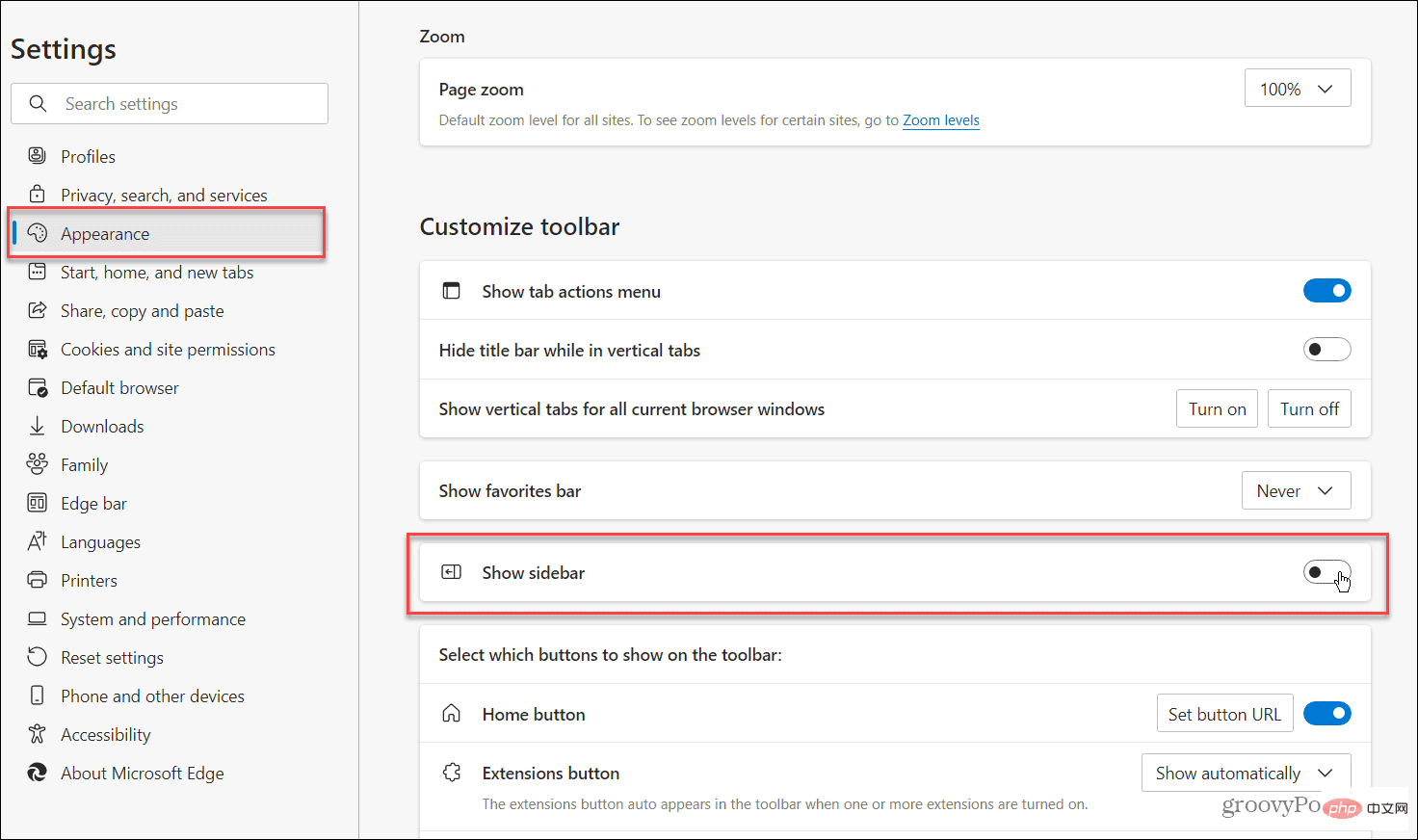This screenshot has height=840, width=1418.
Task: Open Extensions button Show automatically dropdown
Action: click(x=1246, y=773)
